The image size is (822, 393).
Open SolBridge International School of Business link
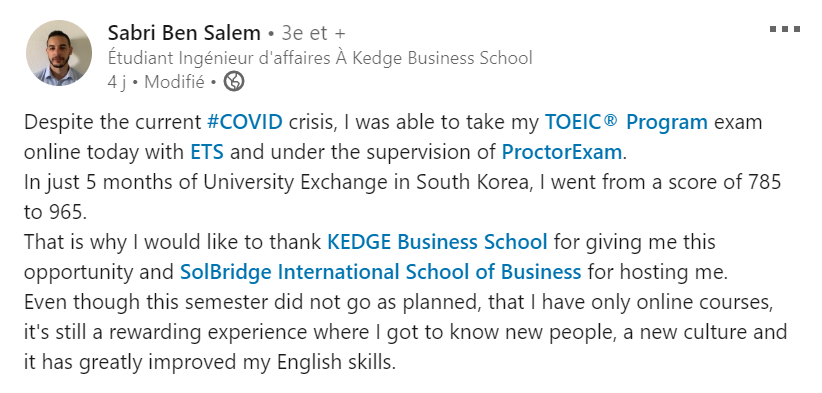click(x=381, y=272)
